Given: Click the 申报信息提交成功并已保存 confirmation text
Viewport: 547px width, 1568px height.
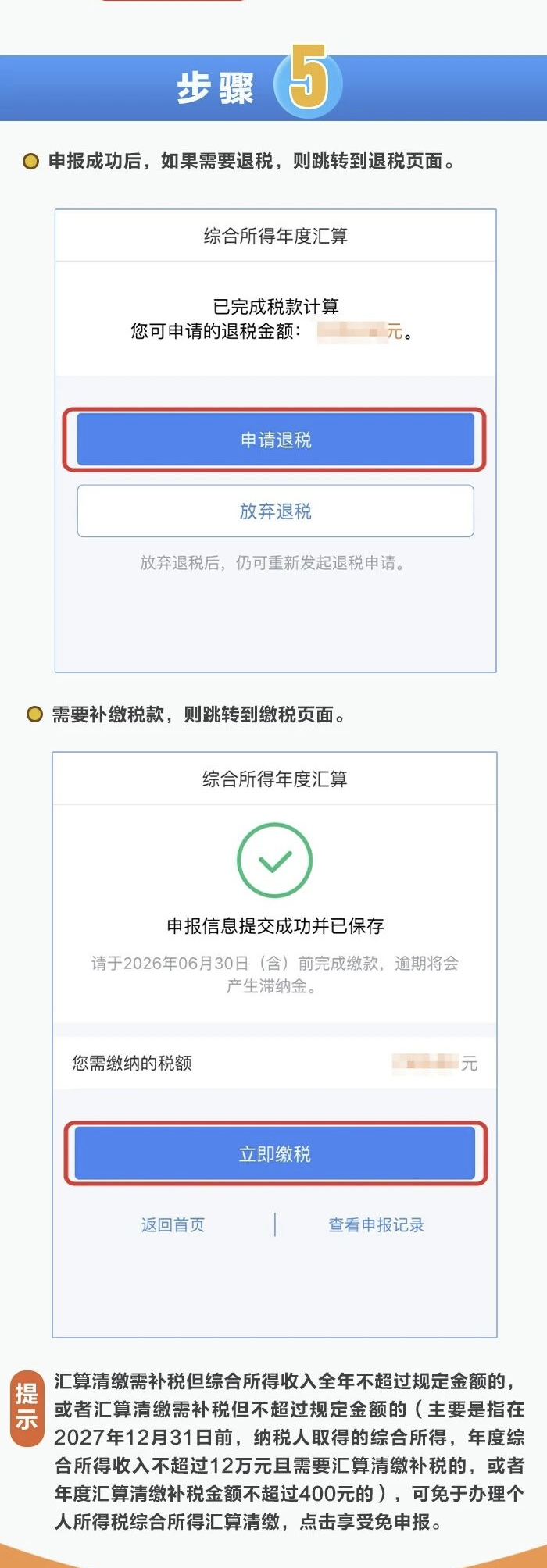Looking at the screenshot, I should 273,928.
